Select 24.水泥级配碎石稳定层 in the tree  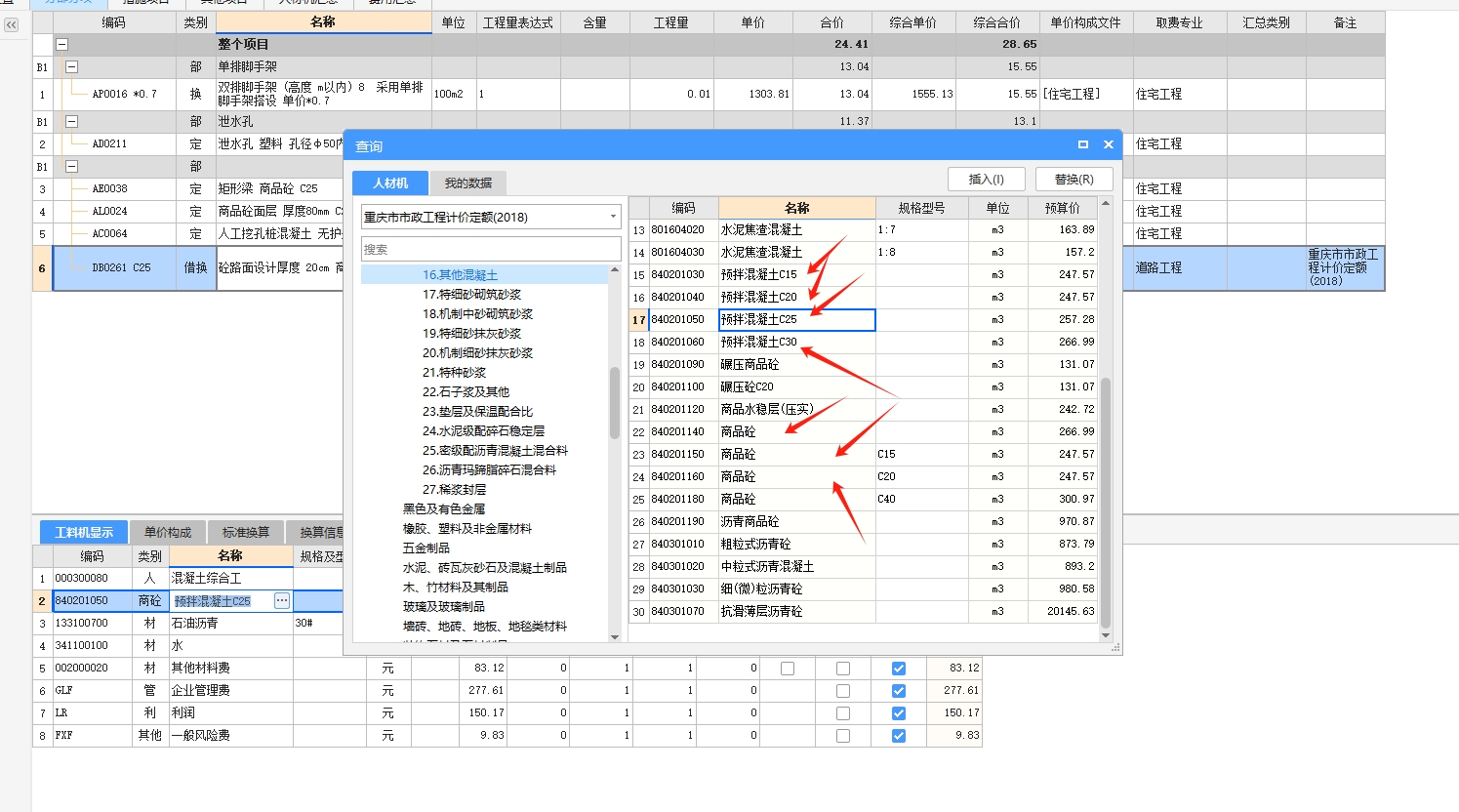pos(483,431)
